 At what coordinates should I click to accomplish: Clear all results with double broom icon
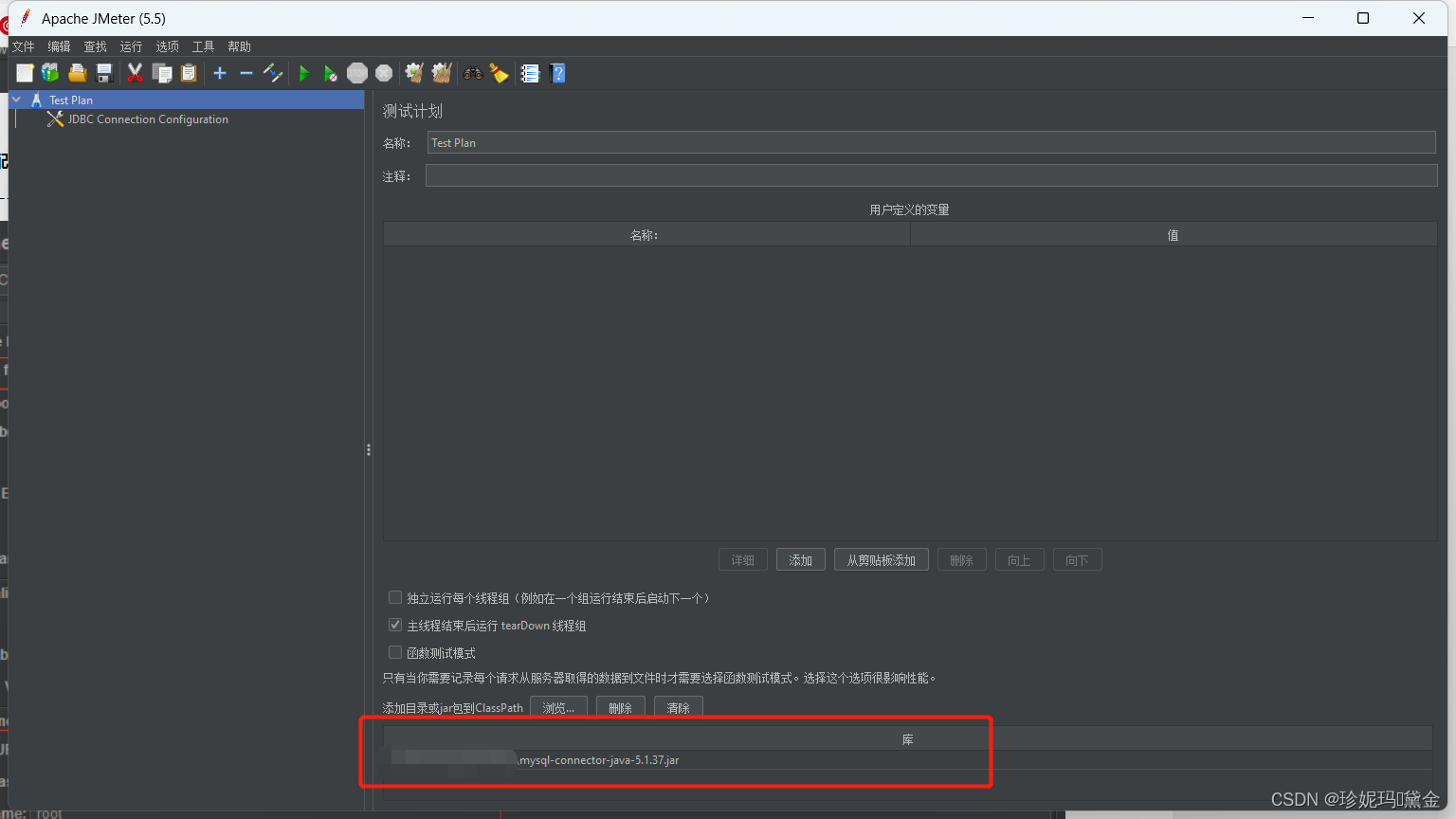(442, 73)
